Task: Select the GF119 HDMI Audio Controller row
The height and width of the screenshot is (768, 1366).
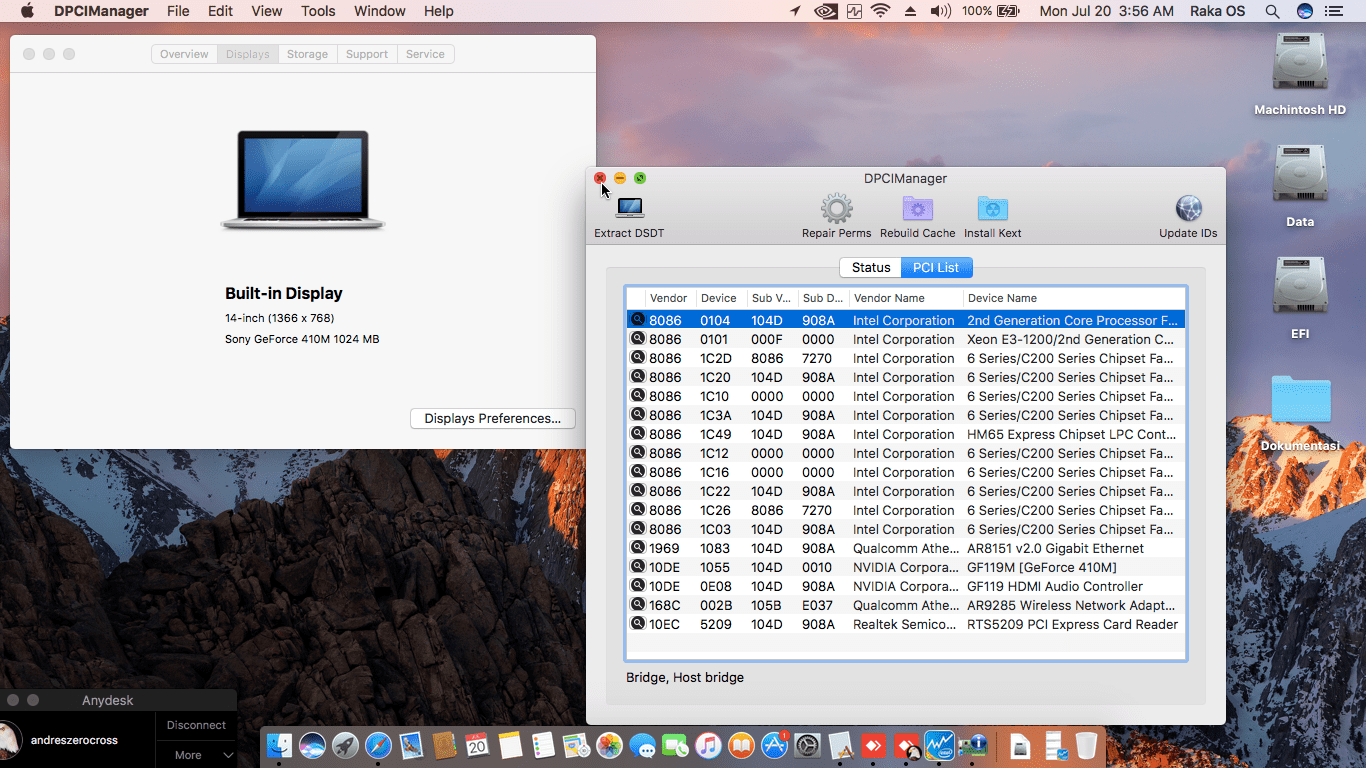Action: click(x=906, y=586)
